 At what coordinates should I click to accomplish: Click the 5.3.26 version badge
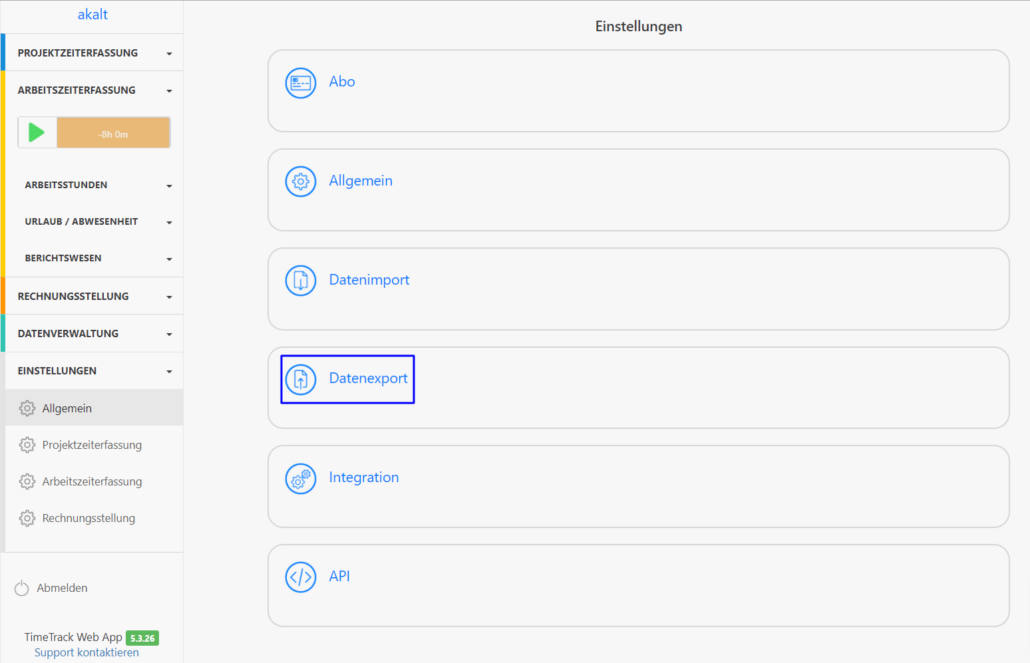pos(142,638)
